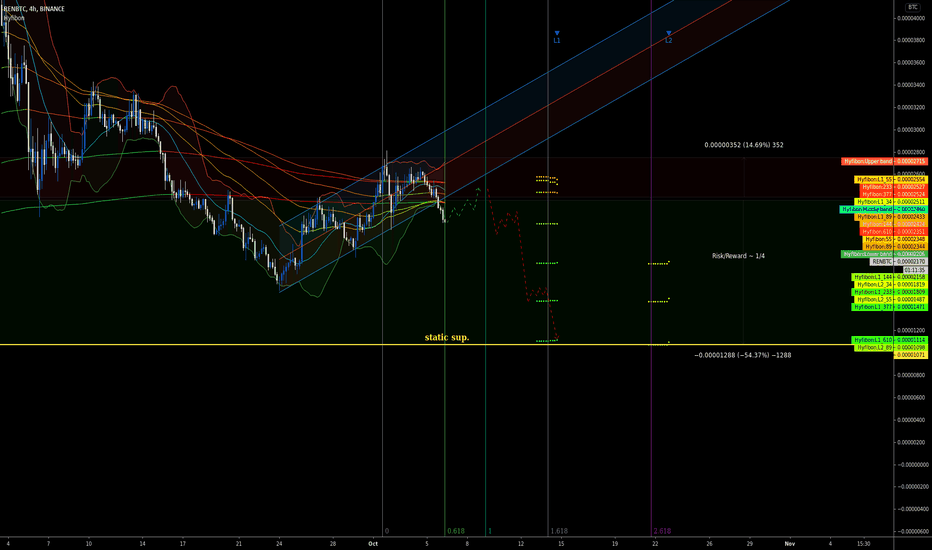Open the BTC currency selector on price scale
Viewport: 932px width, 550px height.
click(x=912, y=7)
